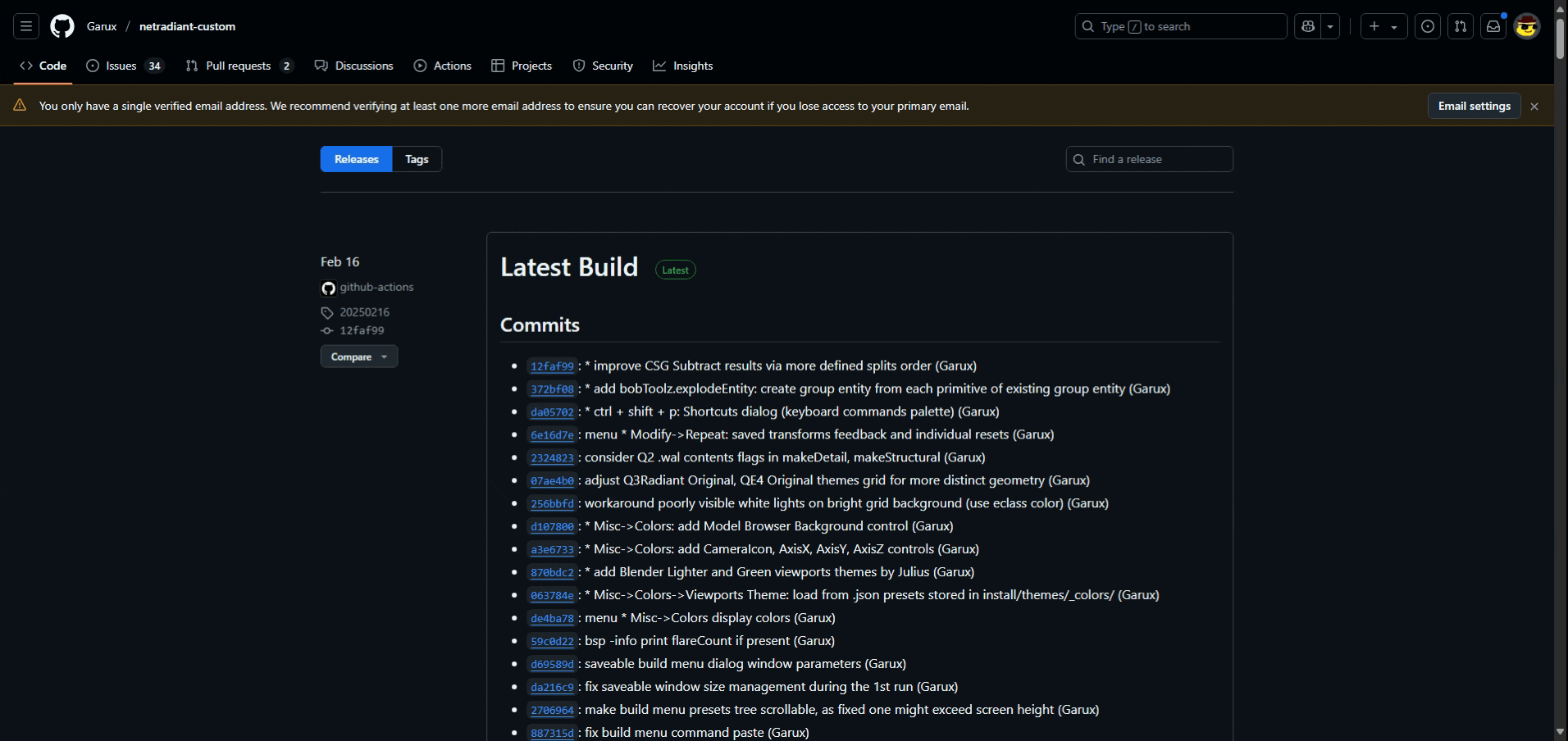Click the Email settings button

point(1474,106)
